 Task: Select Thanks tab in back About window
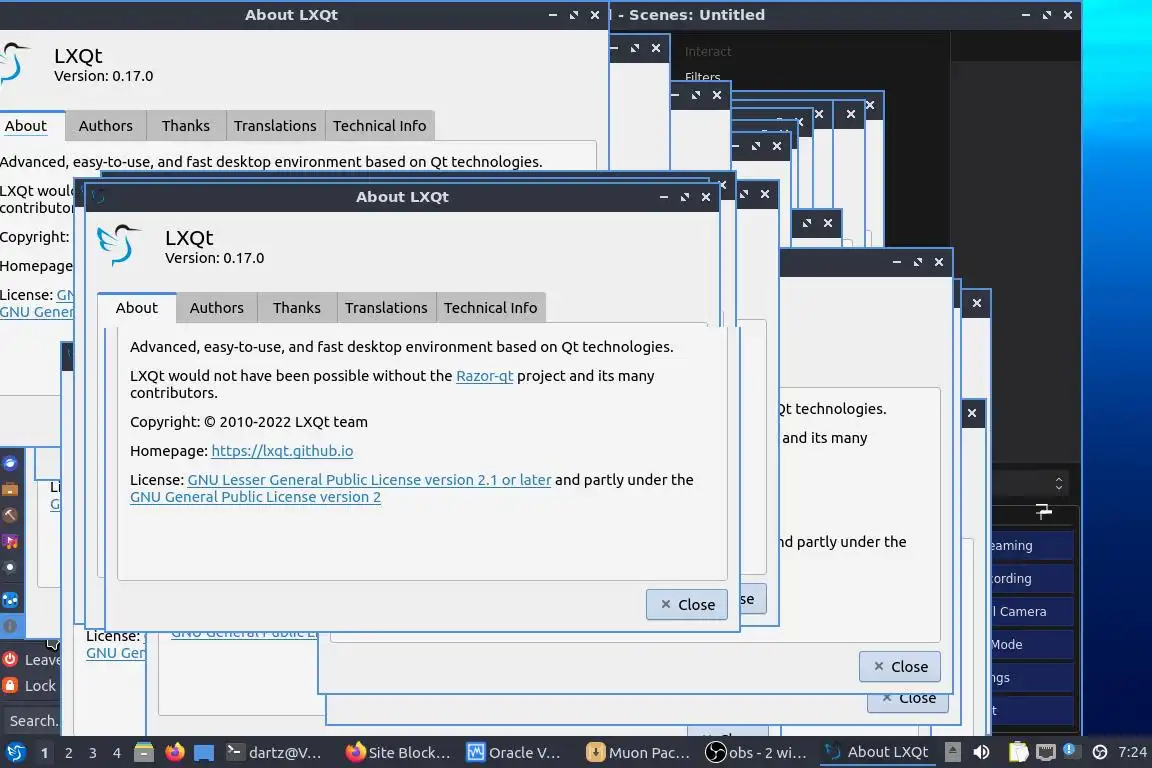point(186,126)
